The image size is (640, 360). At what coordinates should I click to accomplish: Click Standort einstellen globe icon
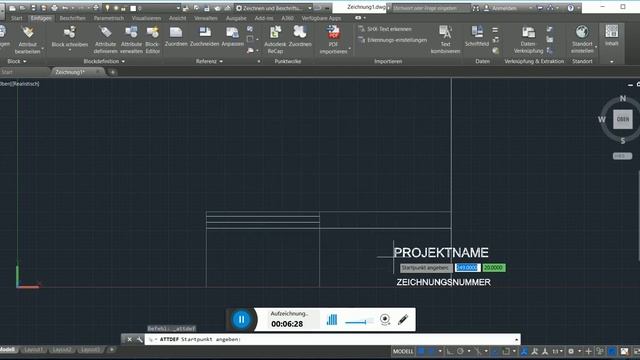tap(582, 32)
